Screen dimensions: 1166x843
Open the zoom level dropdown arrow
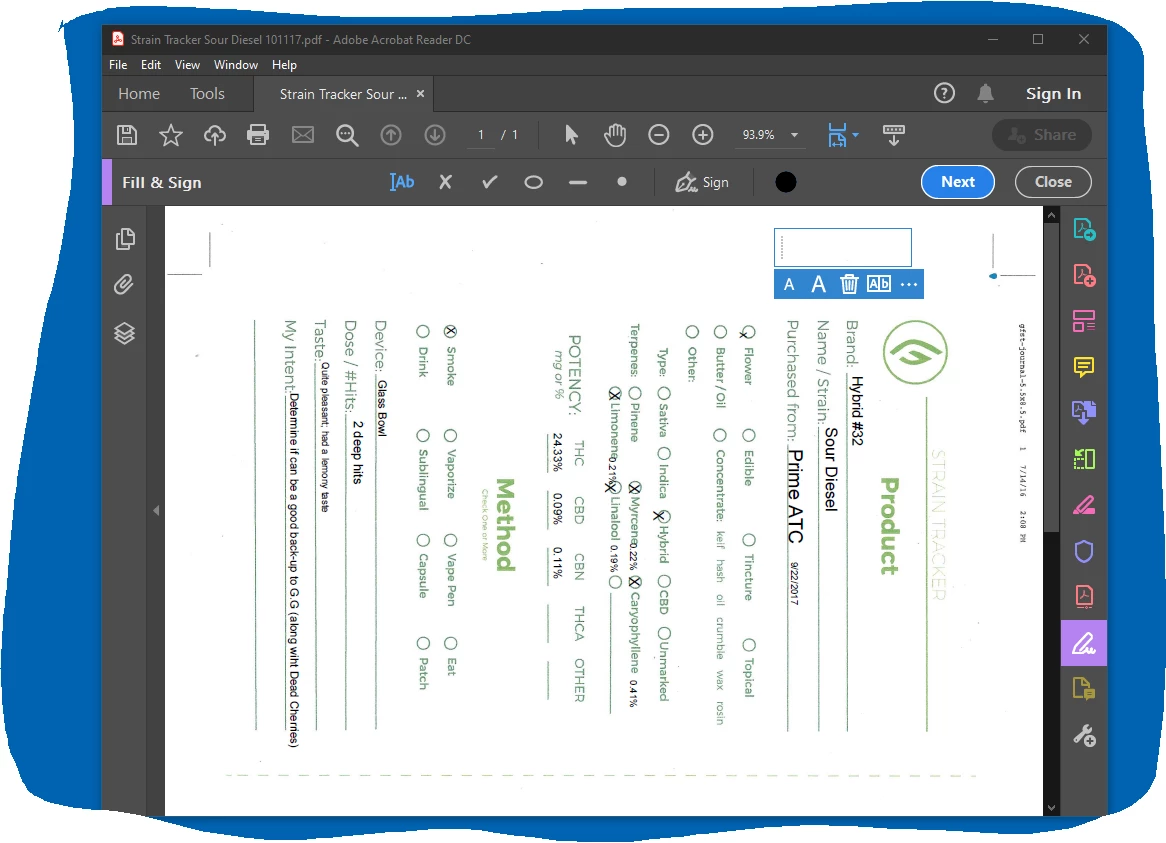click(794, 135)
